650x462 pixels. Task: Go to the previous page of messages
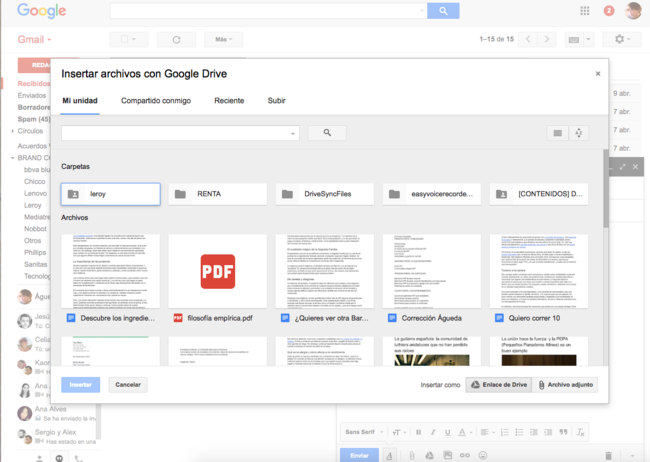click(x=528, y=39)
